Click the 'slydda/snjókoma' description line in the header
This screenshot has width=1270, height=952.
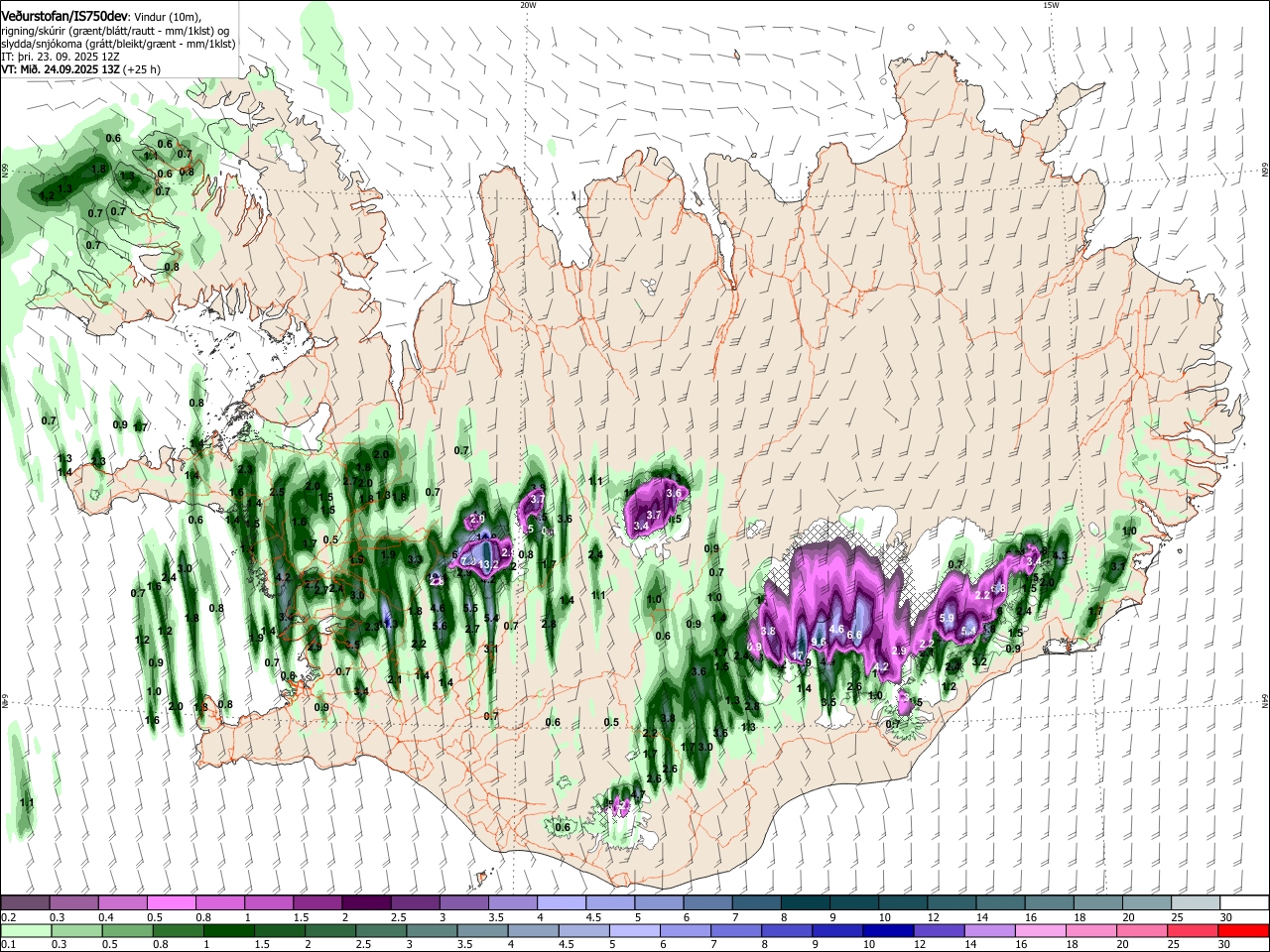click(118, 44)
